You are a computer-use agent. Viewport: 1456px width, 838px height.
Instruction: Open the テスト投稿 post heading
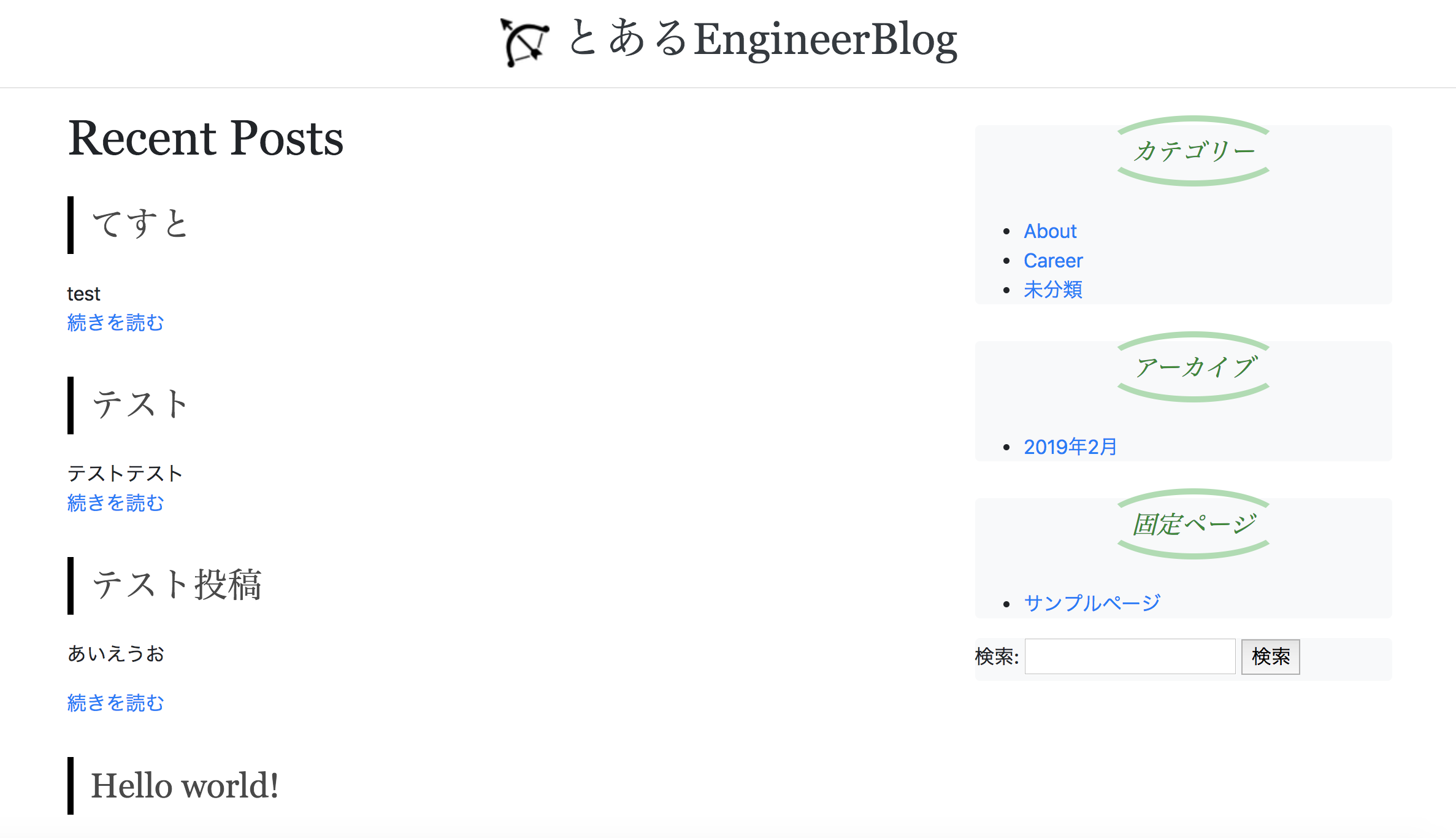177,585
